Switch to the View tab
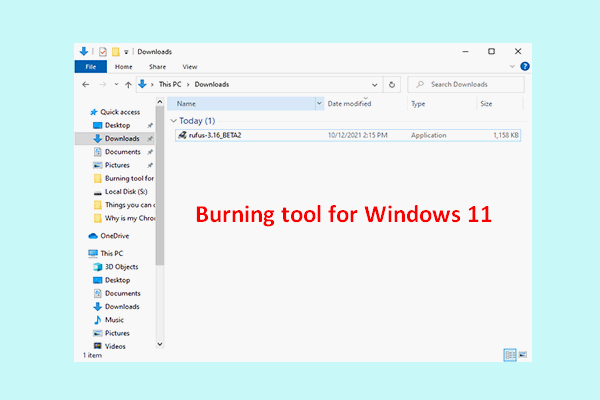This screenshot has height=400, width=600. (189, 67)
